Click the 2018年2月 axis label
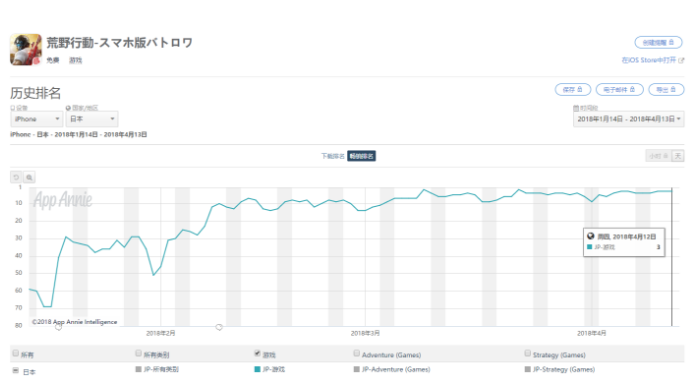This screenshot has height=384, width=700. click(x=161, y=333)
